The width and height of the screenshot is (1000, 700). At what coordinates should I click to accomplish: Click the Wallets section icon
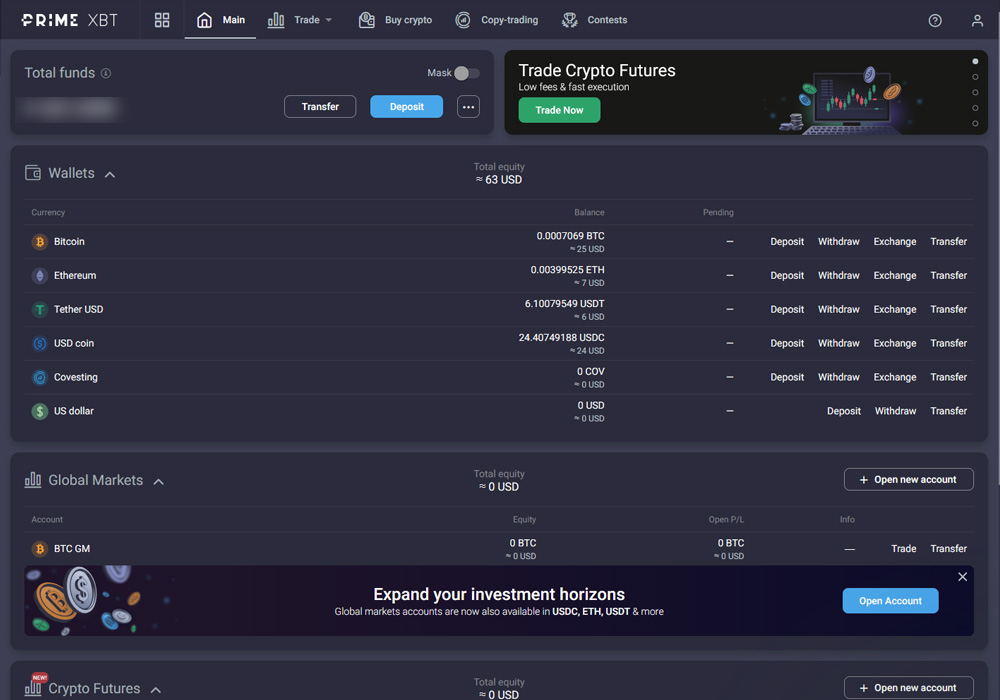33,173
